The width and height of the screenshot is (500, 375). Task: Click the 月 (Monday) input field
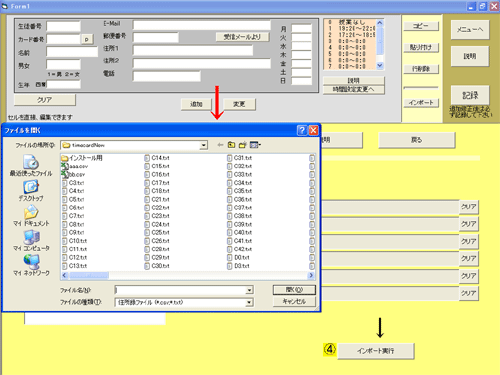point(301,28)
